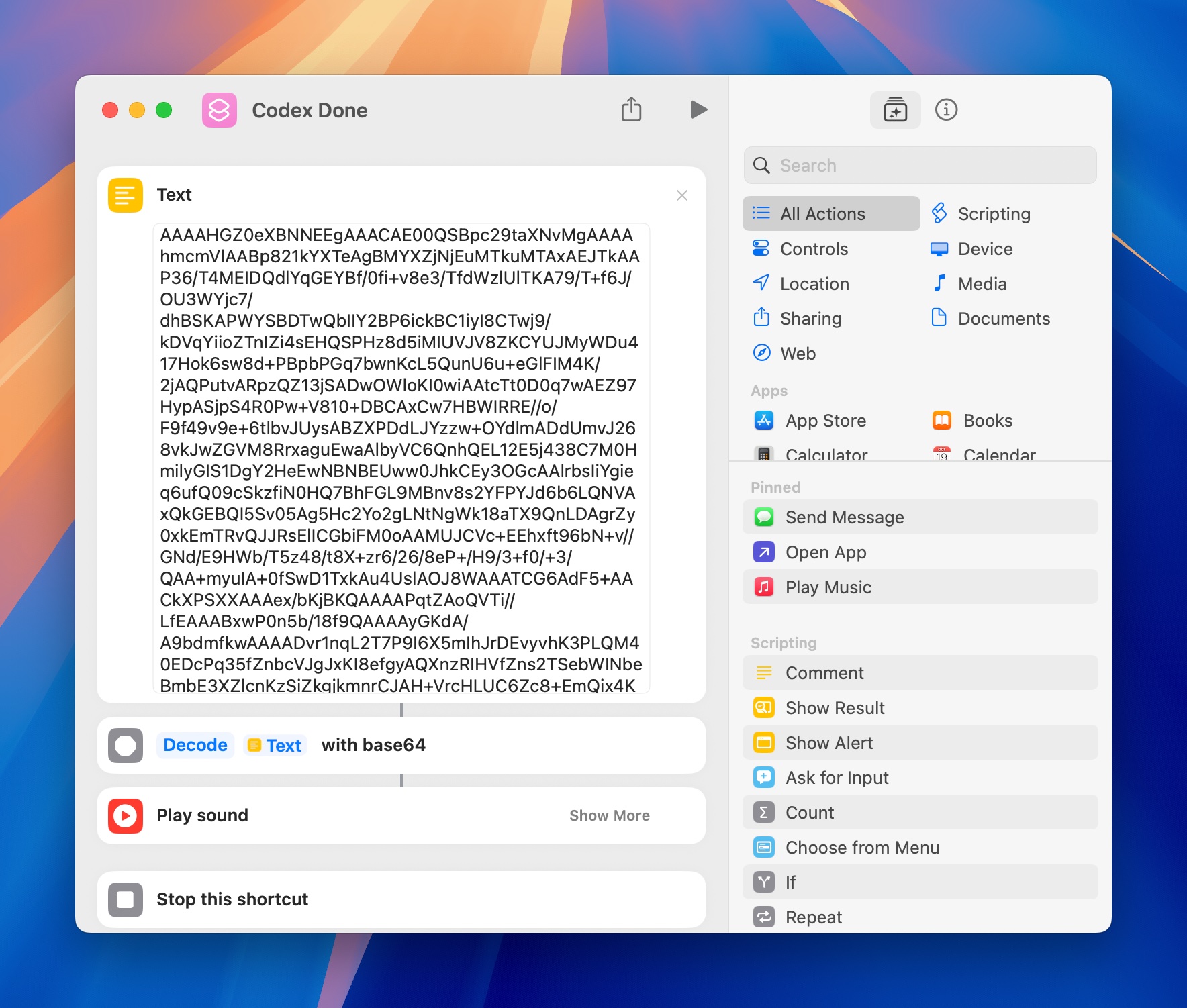Run the Codex Done shortcut
The width and height of the screenshot is (1187, 1008).
click(698, 110)
